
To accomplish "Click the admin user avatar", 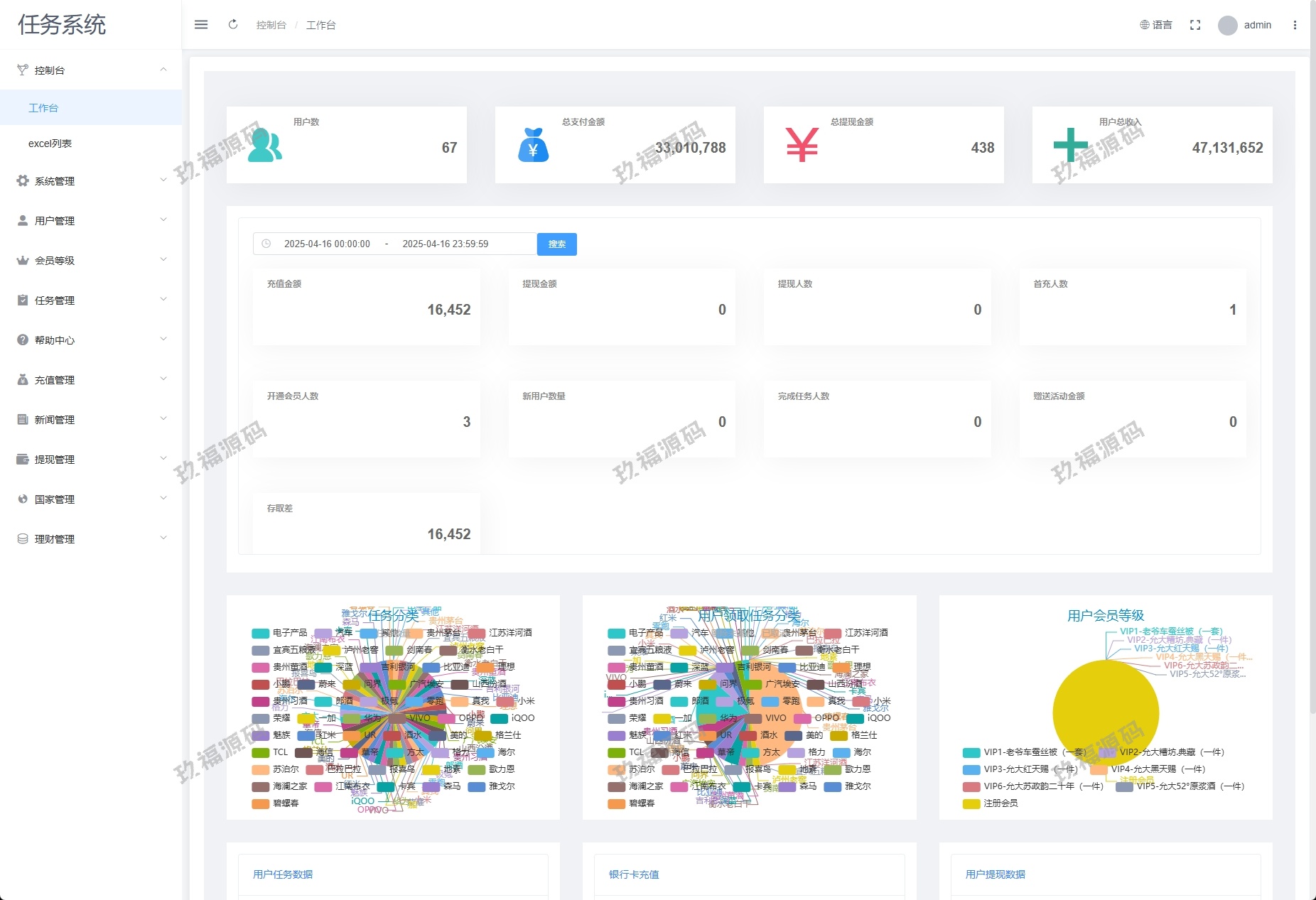I will pos(1227,26).
